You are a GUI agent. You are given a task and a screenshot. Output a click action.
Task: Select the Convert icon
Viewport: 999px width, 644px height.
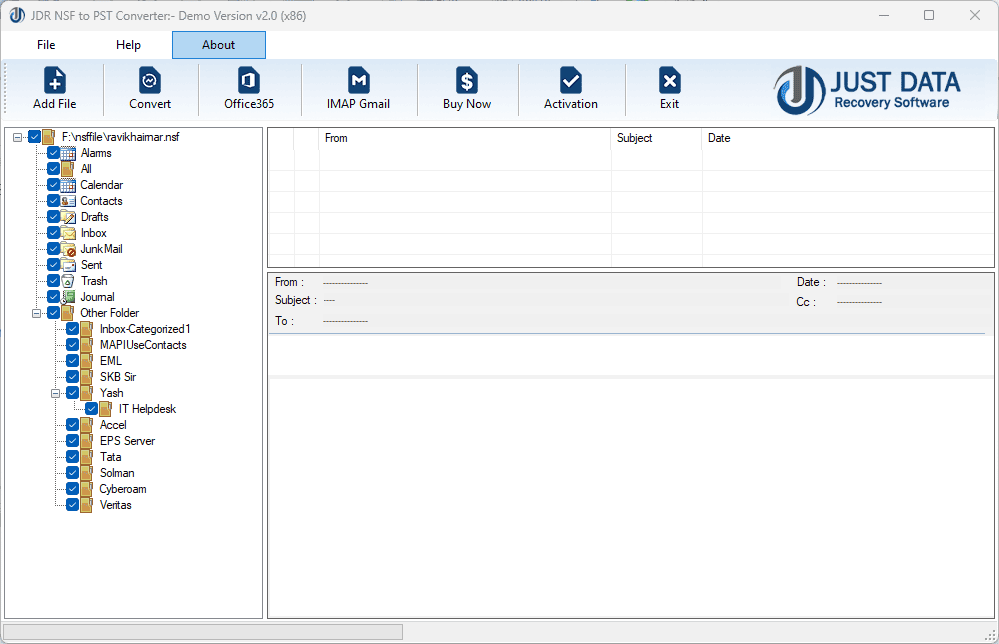tap(149, 89)
